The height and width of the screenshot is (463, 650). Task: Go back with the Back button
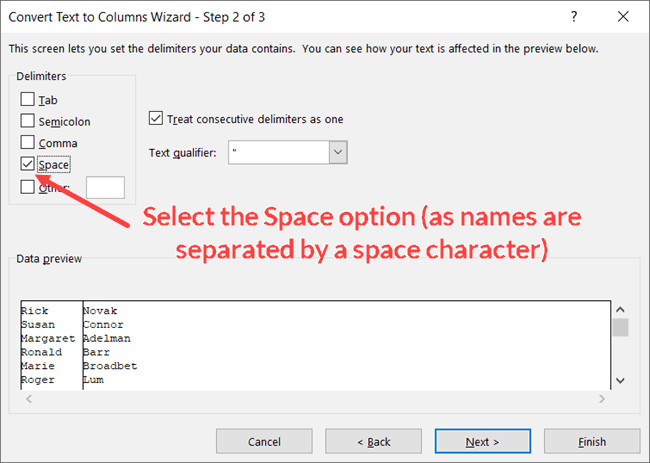coord(373,441)
